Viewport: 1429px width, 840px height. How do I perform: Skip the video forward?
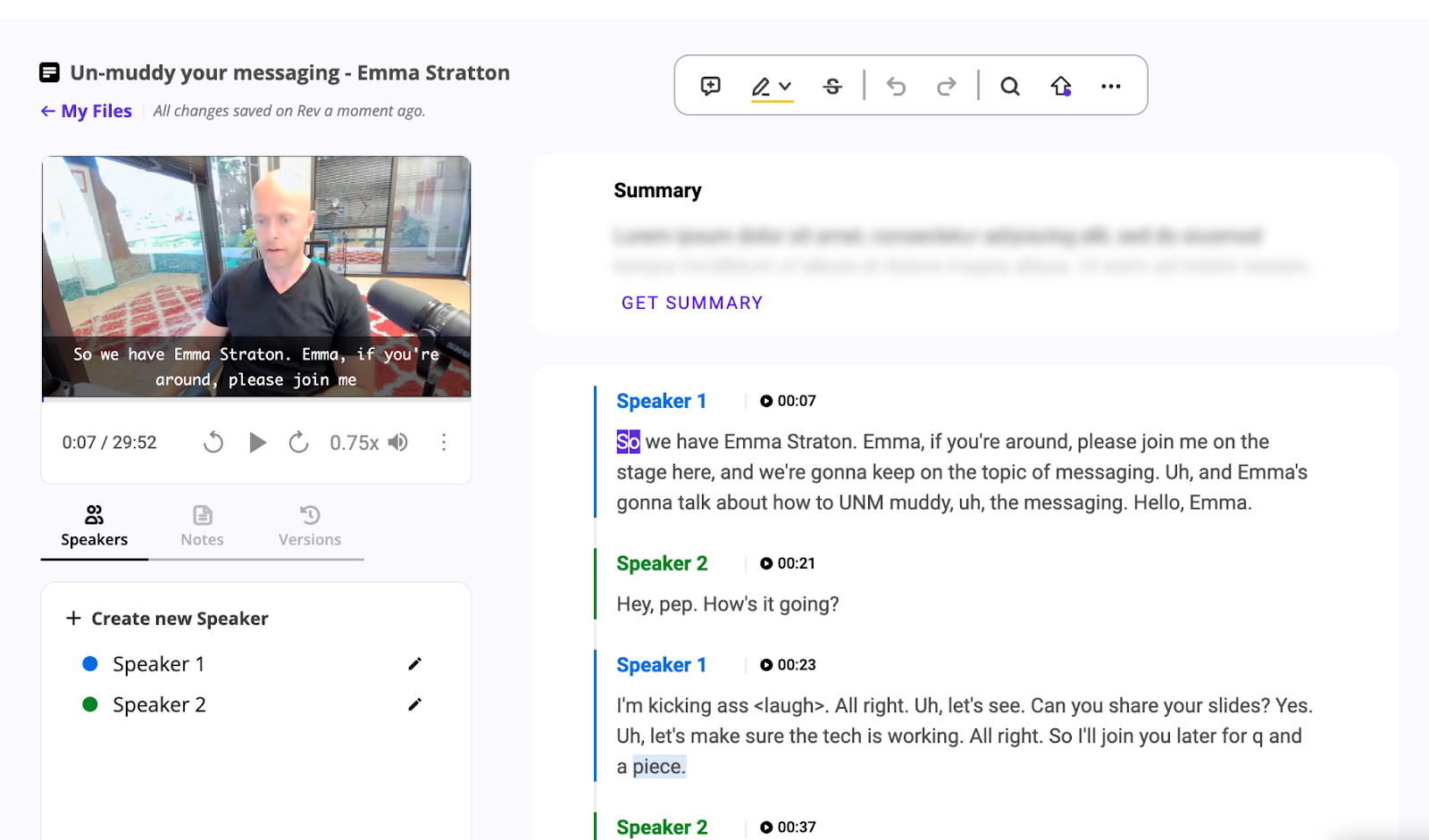pyautogui.click(x=299, y=442)
